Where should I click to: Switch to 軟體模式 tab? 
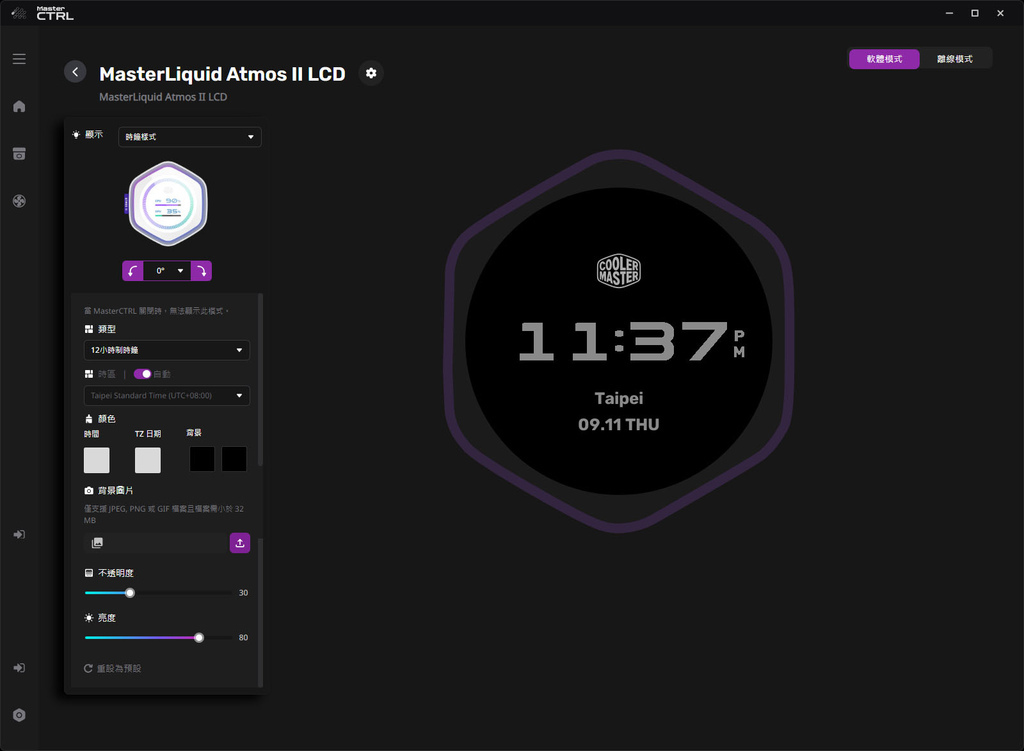(x=884, y=59)
